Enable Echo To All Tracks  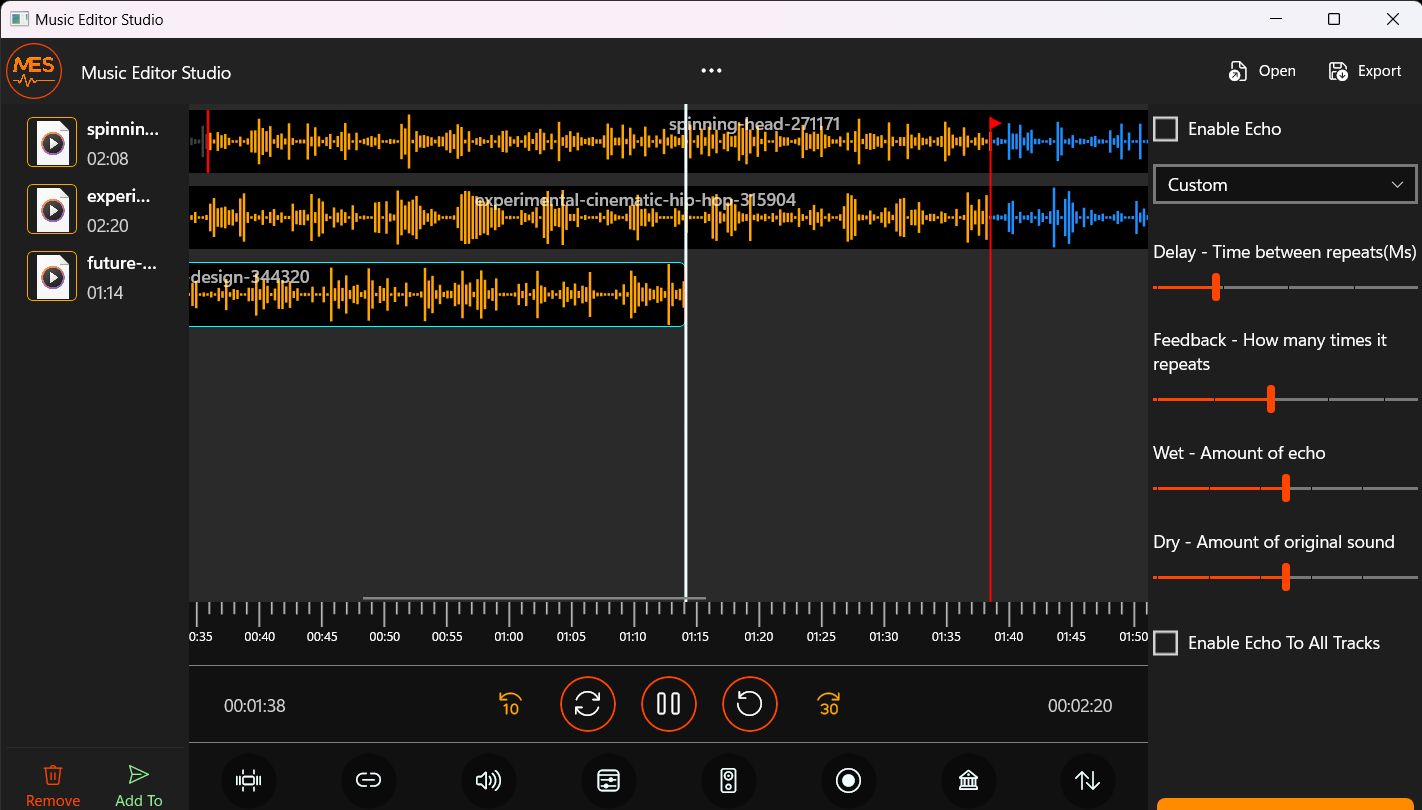tap(1165, 643)
